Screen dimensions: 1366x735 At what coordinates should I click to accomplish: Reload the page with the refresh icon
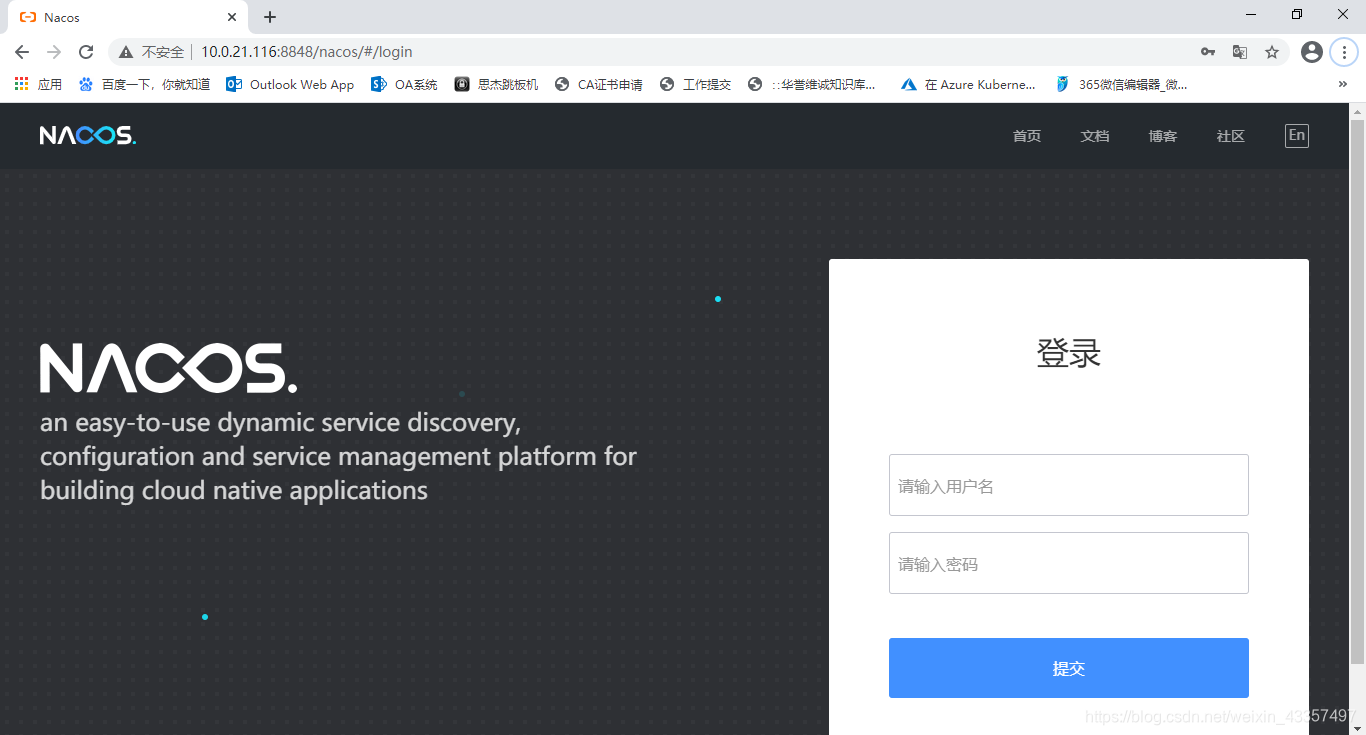point(86,52)
